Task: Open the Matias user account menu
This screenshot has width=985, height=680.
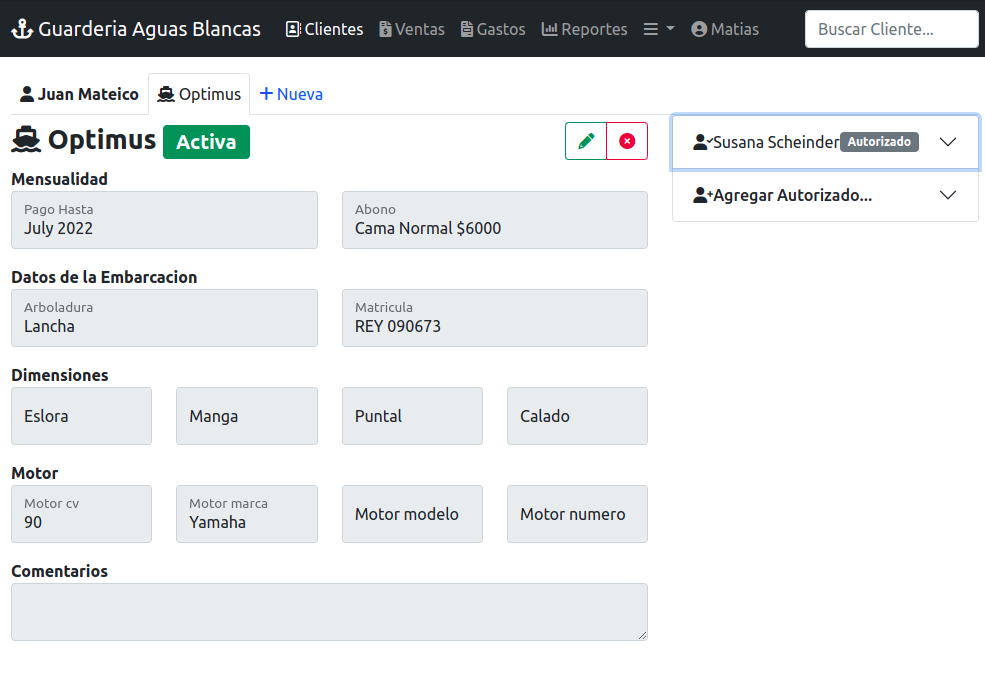Action: (x=725, y=29)
